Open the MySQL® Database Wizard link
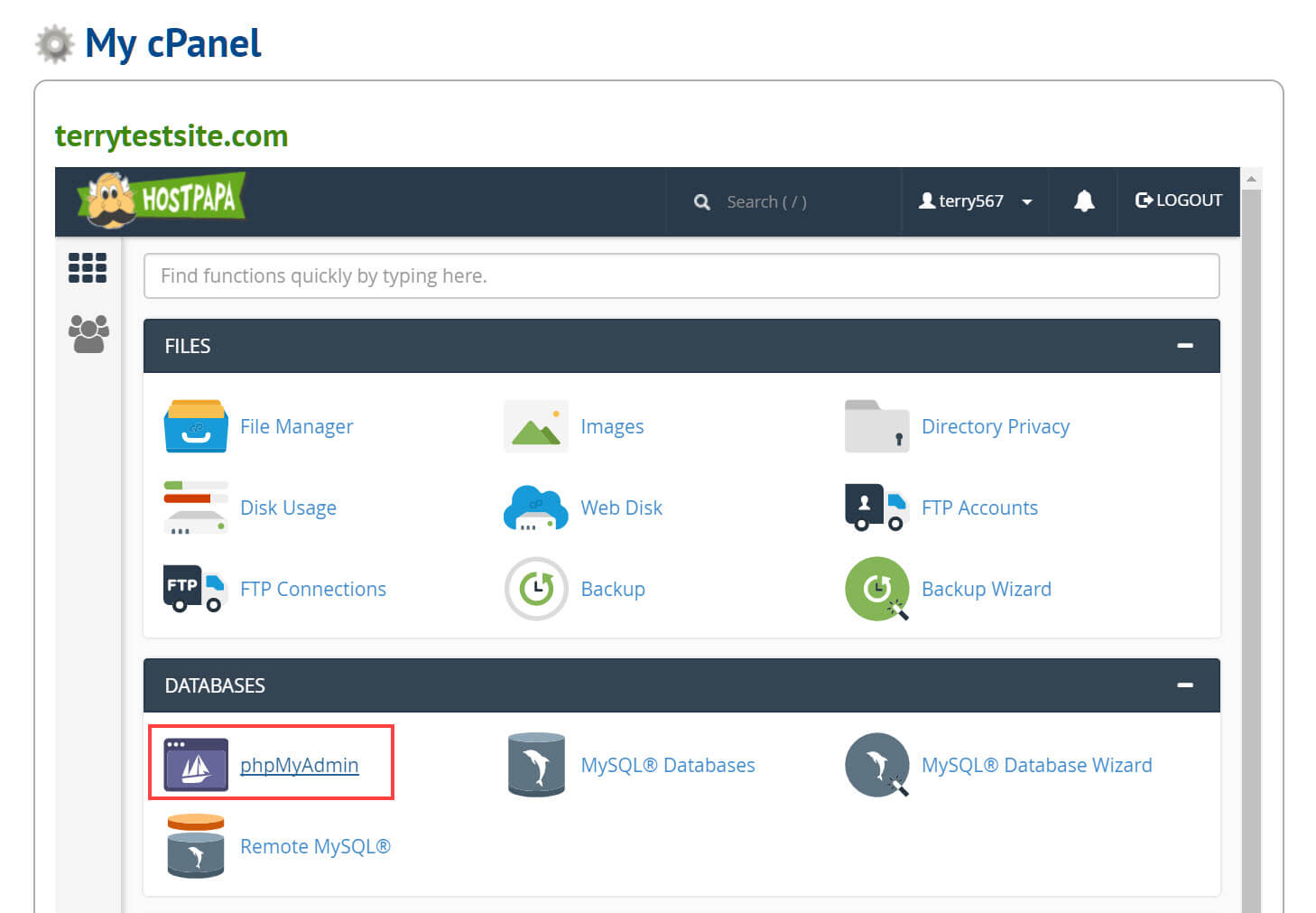This screenshot has width=1316, height=913. tap(1036, 765)
